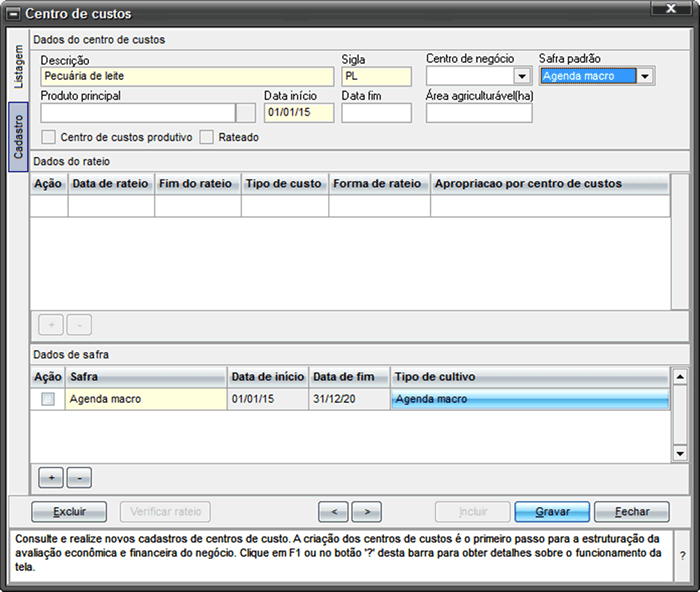
Task: Open Safra padrão dropdown arrow
Action: pos(645,76)
